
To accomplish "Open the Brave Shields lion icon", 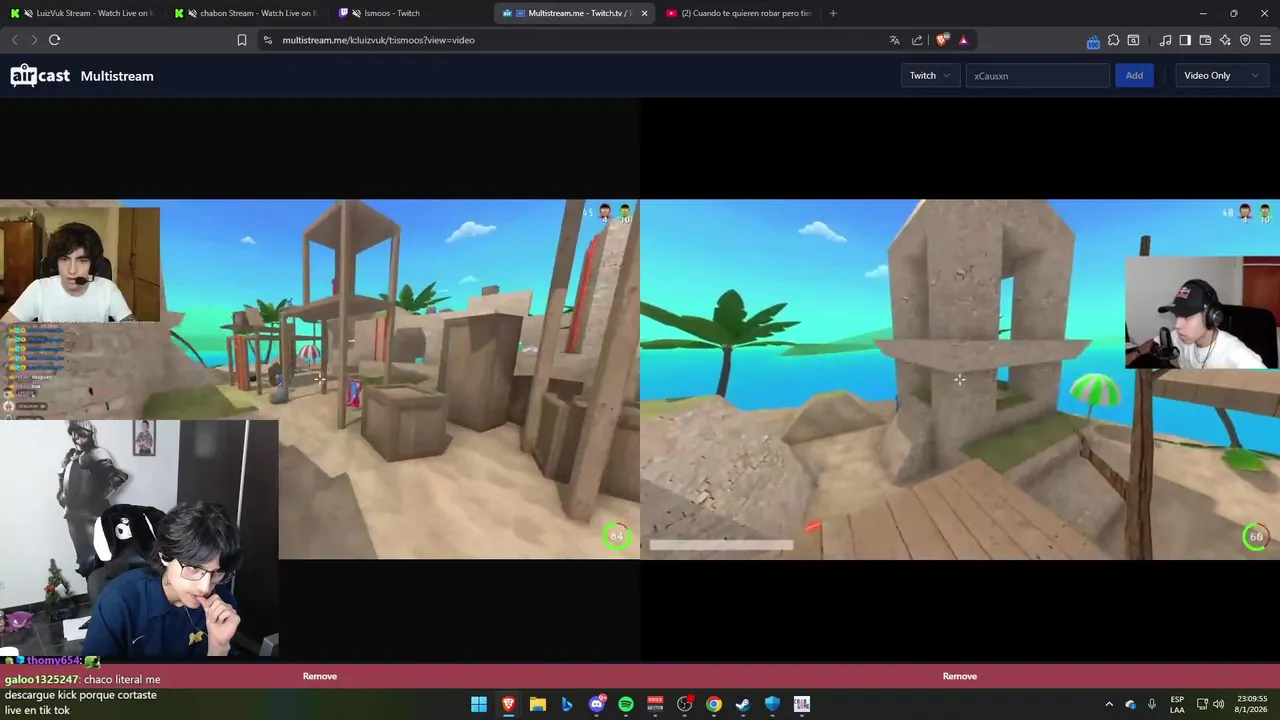I will [942, 40].
